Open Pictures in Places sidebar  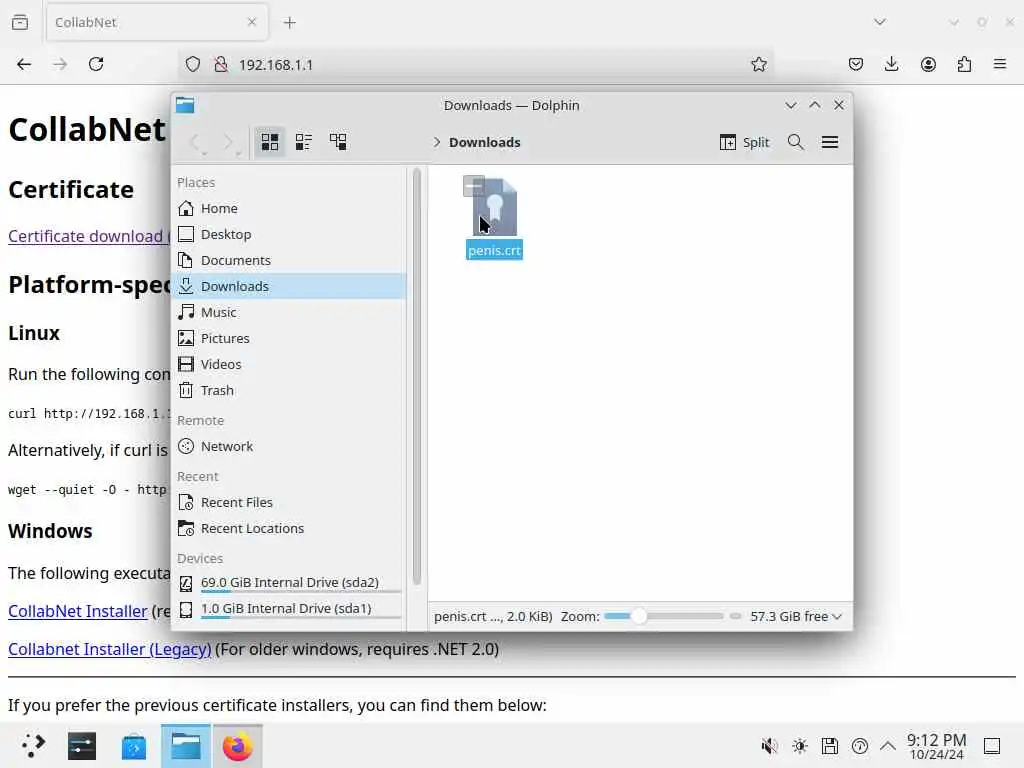(291, 338)
